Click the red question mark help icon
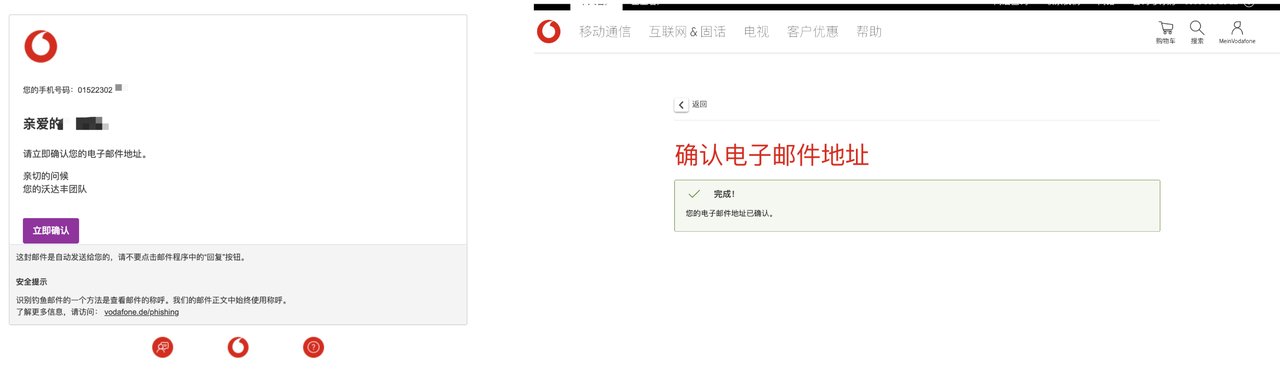1280x373 pixels. pos(314,347)
